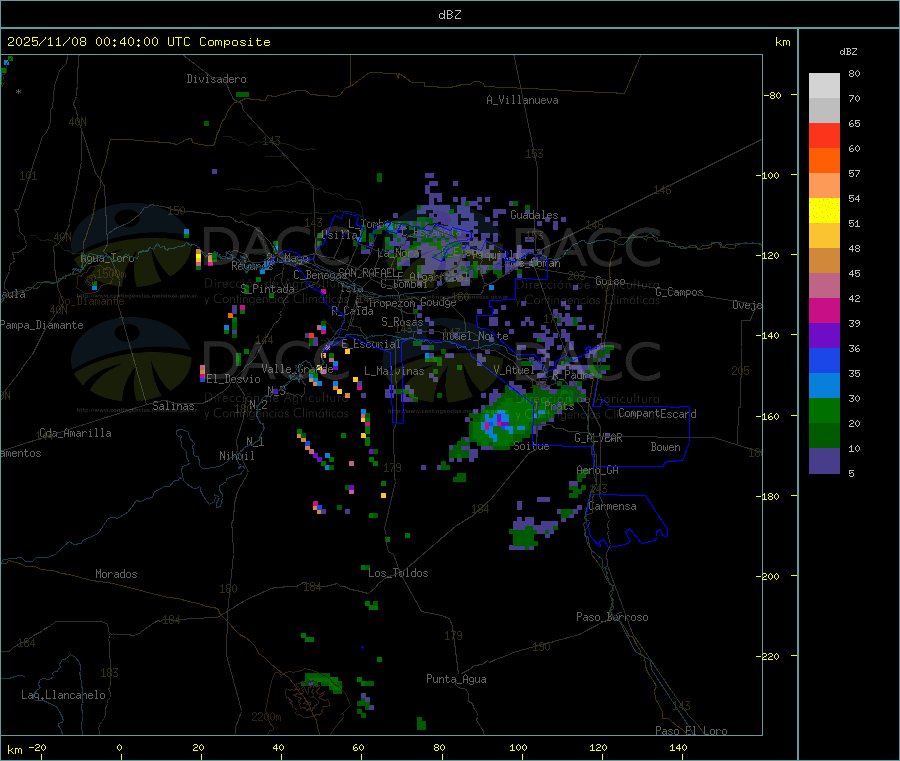Click the 2025/11/08 00:40:00 UTC Composite timestamp
The image size is (900, 761).
point(138,42)
